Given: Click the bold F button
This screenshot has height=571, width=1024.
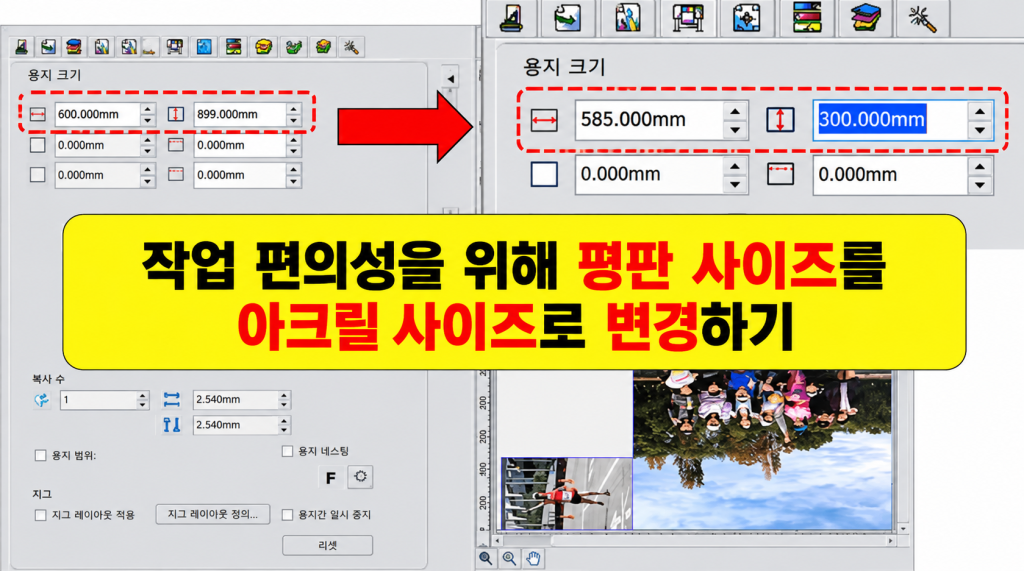Looking at the screenshot, I should pyautogui.click(x=331, y=478).
